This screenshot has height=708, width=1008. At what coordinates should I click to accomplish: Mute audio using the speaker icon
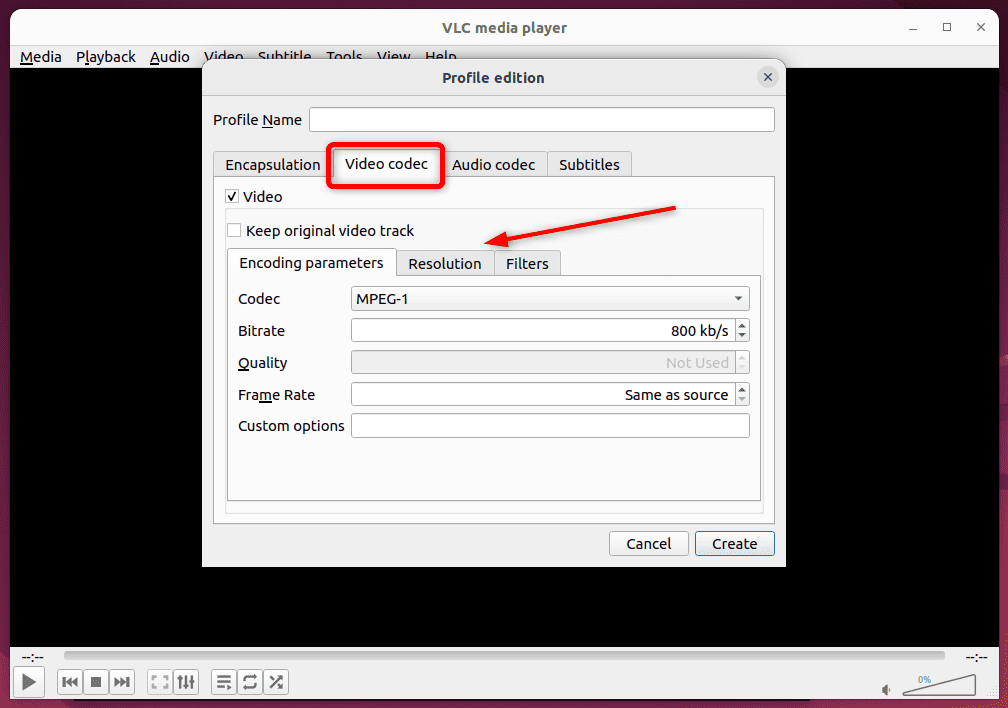tap(886, 689)
